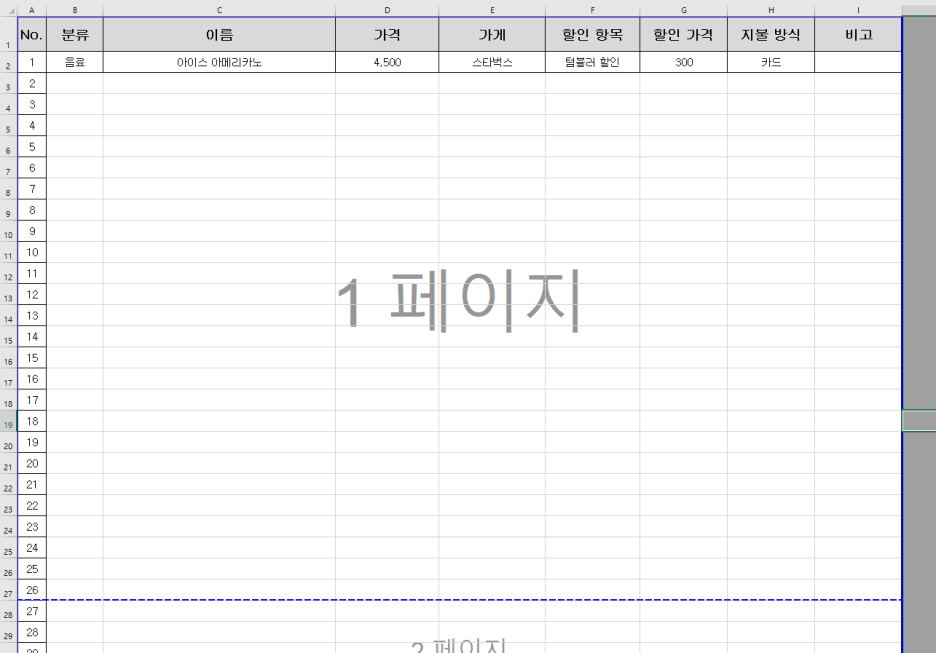The width and height of the screenshot is (936, 653).
Task: Click the cell numbered 10 in No. column
Action: coord(32,252)
